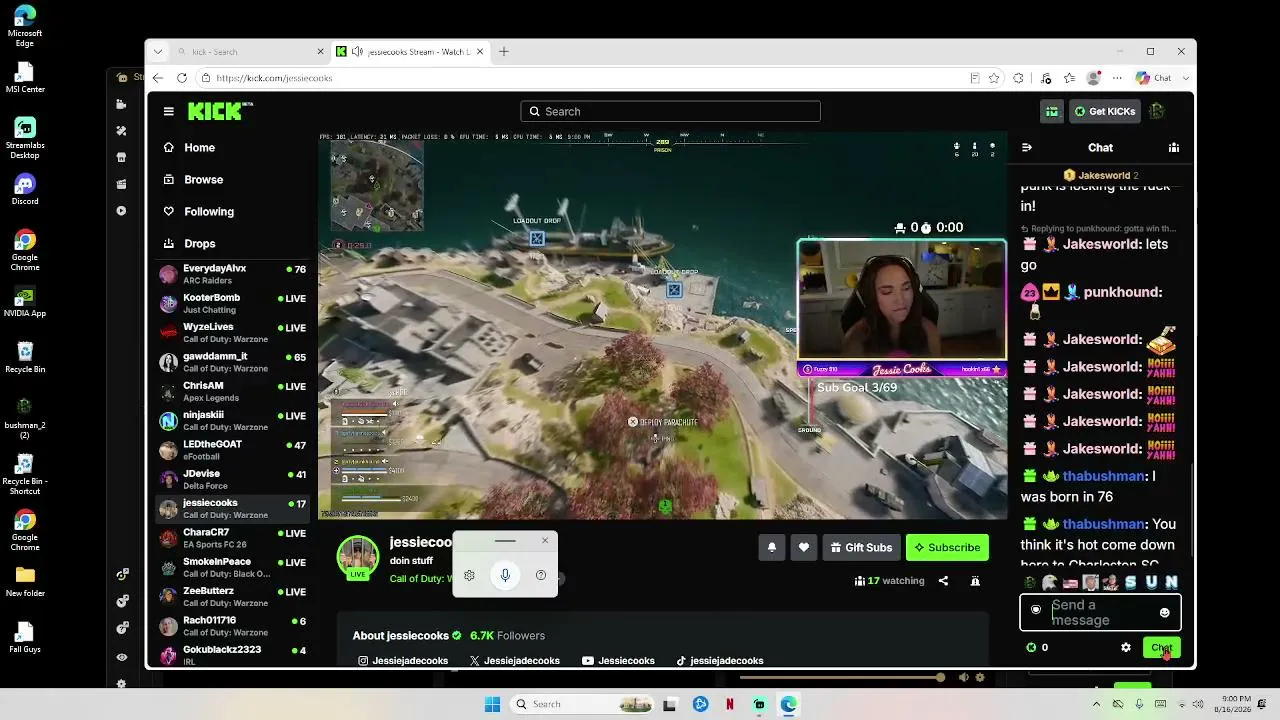Open Discord desktop shortcut
The image size is (1280, 720).
point(25,189)
